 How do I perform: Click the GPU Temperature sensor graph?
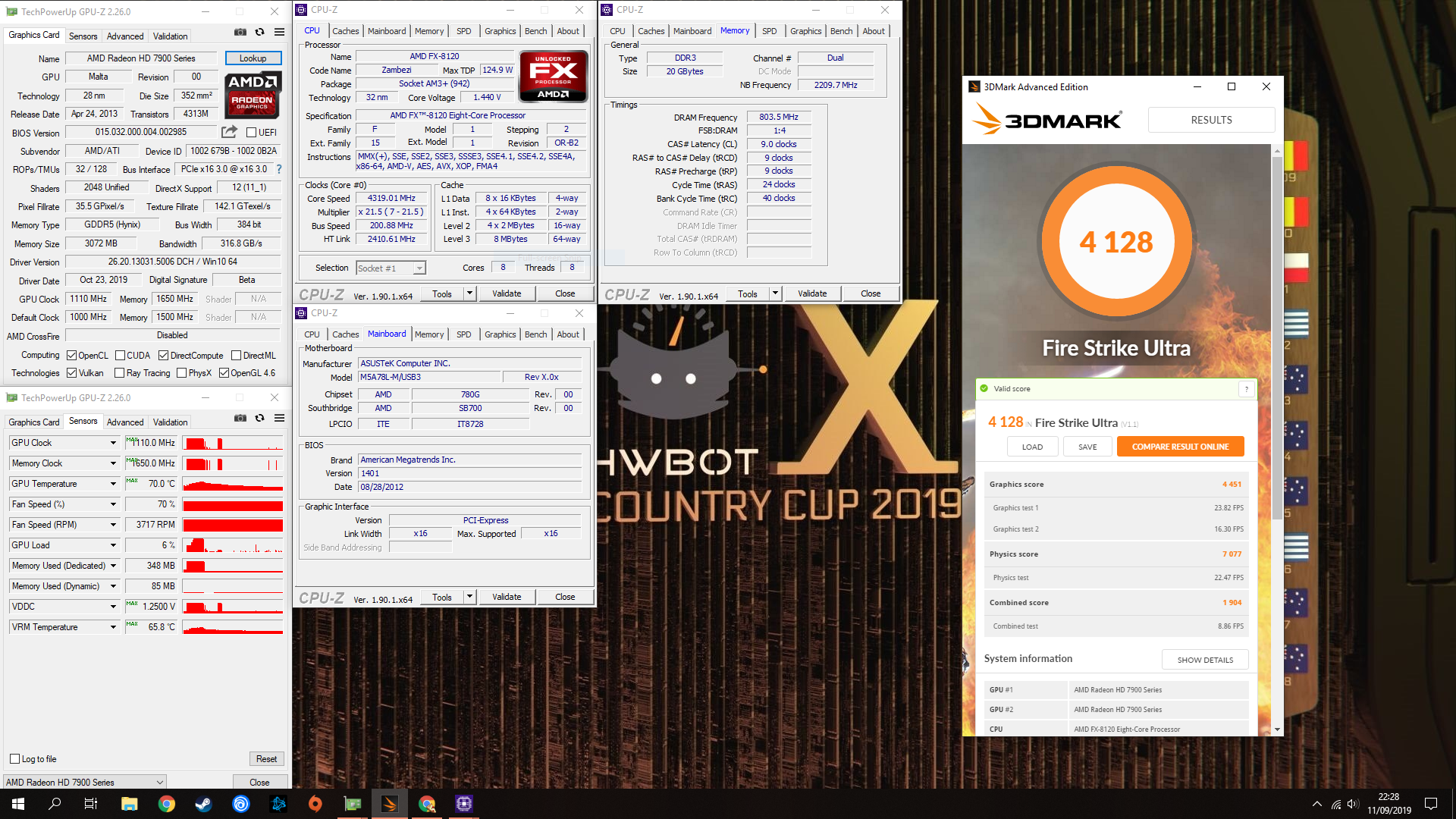[233, 484]
